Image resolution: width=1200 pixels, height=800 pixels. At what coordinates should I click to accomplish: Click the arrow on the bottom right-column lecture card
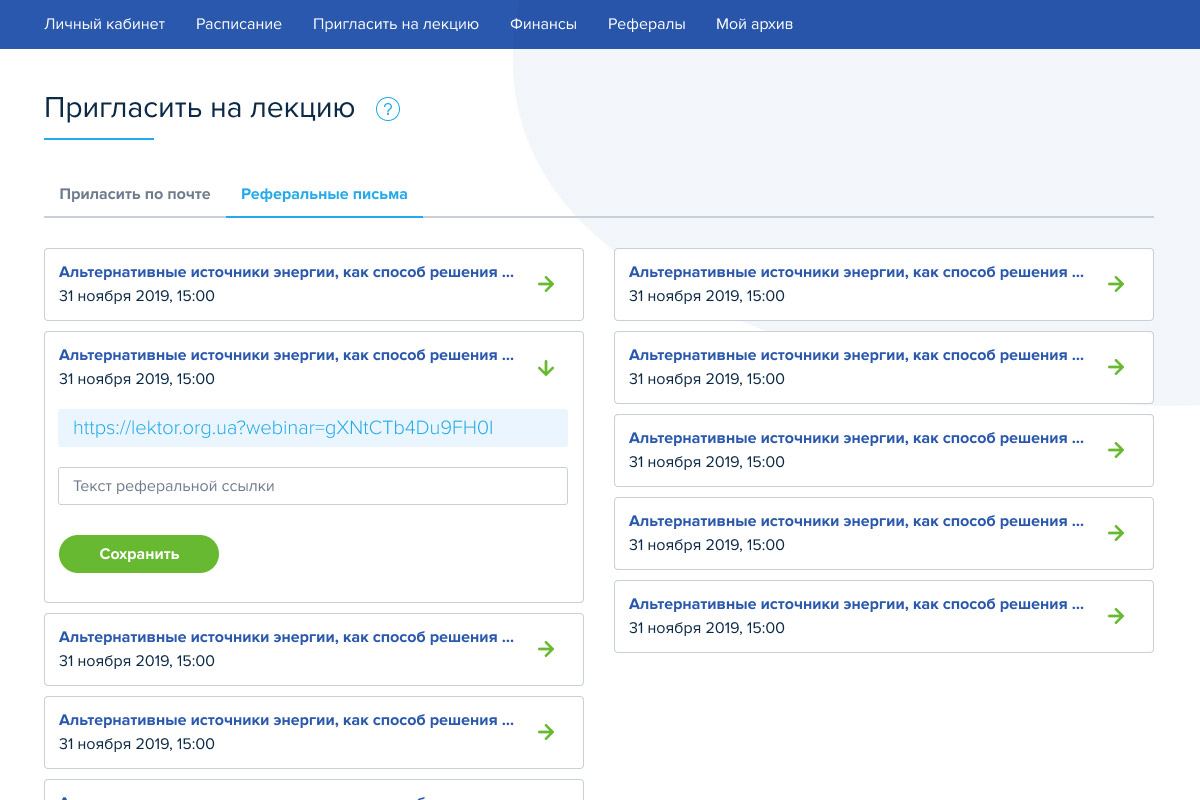click(1116, 616)
